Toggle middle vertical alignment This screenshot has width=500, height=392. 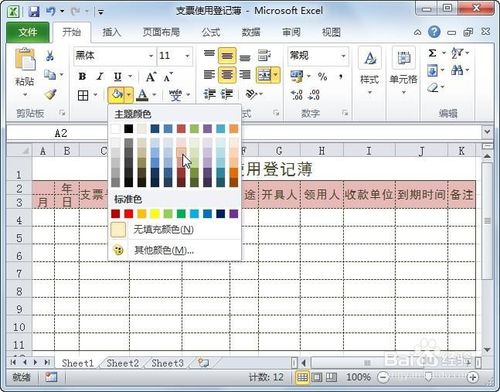pos(227,55)
